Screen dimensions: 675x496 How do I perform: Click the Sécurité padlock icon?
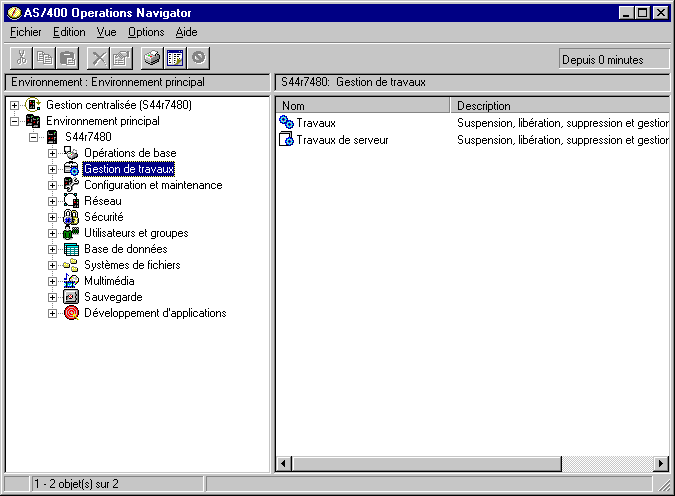pos(71,217)
